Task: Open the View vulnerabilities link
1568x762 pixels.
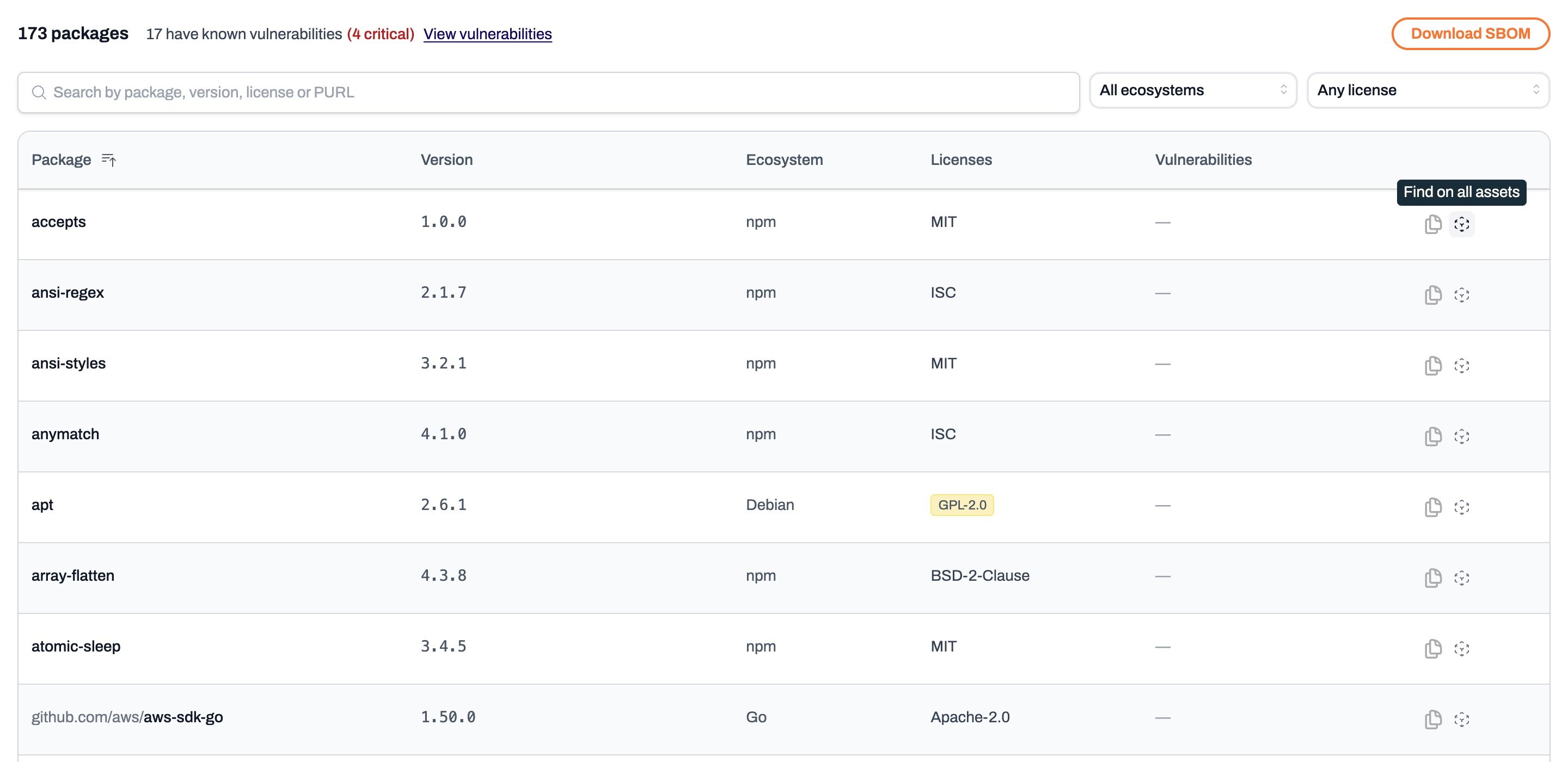Action: pos(488,34)
